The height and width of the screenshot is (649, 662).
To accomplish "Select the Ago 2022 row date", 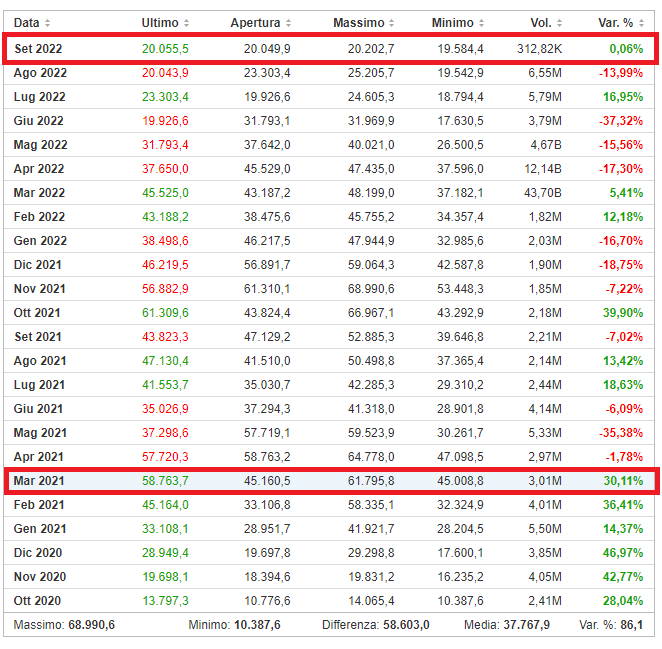I will point(40,73).
